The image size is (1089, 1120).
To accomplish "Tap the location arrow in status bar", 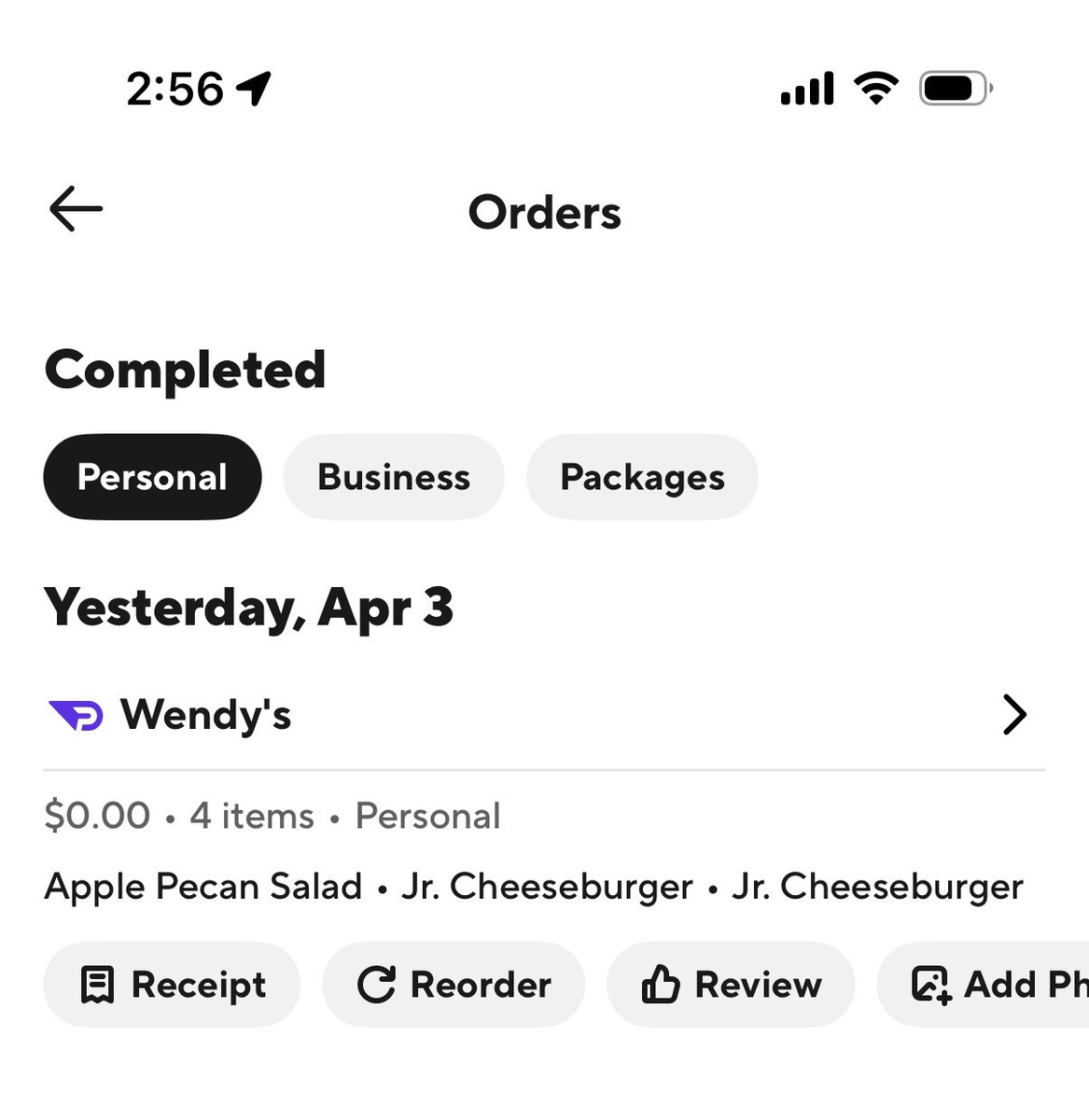I will tap(254, 89).
